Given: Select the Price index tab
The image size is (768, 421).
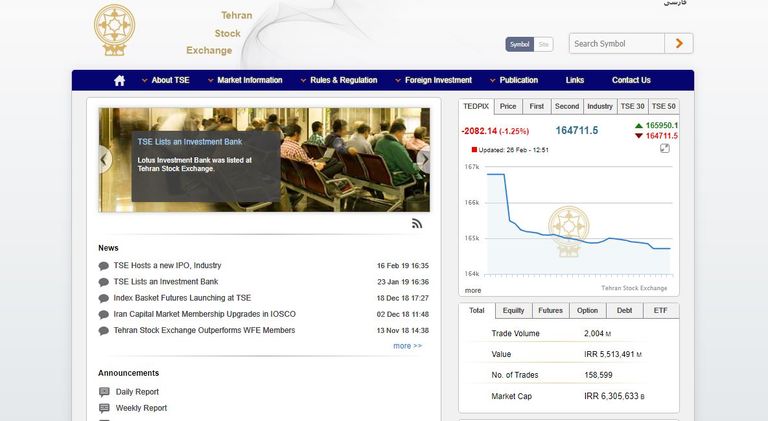Looking at the screenshot, I should pyautogui.click(x=508, y=106).
